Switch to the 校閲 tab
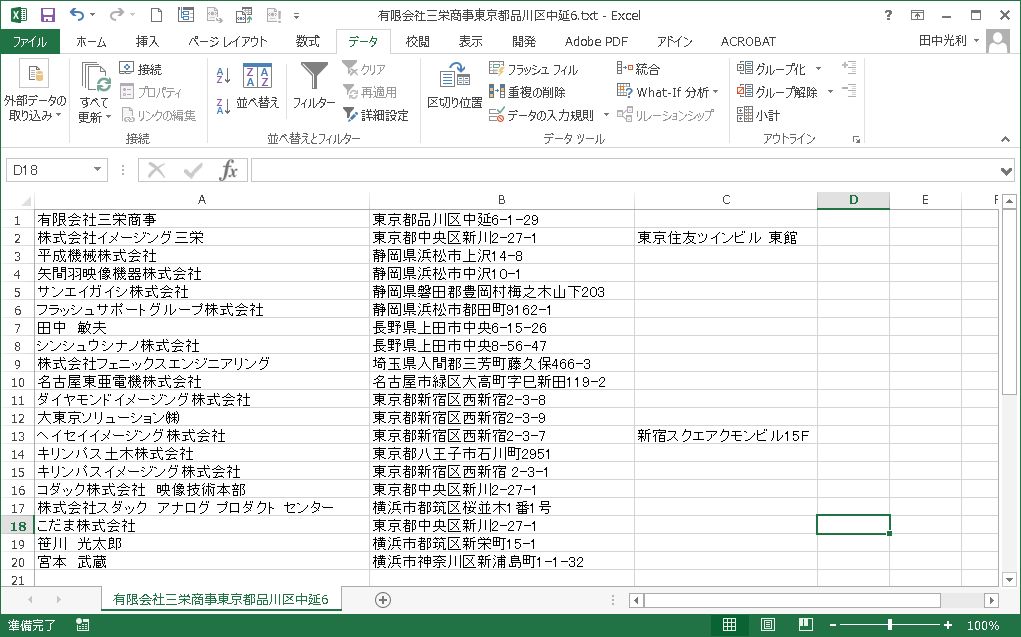The height and width of the screenshot is (637, 1021). click(x=417, y=42)
